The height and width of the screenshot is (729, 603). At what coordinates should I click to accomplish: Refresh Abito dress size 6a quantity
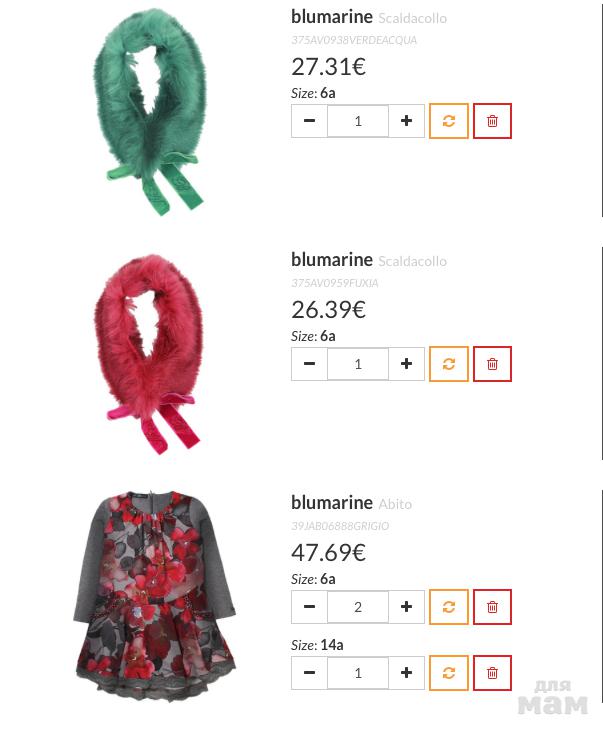[449, 607]
